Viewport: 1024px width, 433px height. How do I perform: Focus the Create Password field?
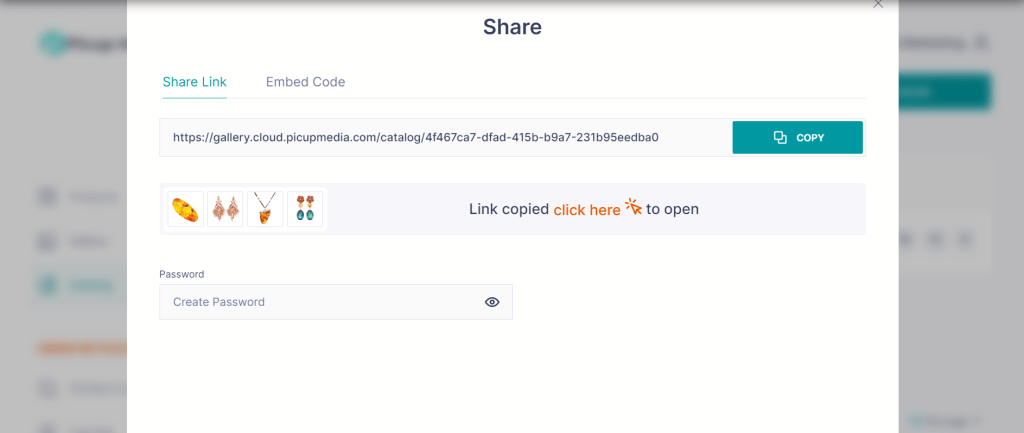click(320, 302)
